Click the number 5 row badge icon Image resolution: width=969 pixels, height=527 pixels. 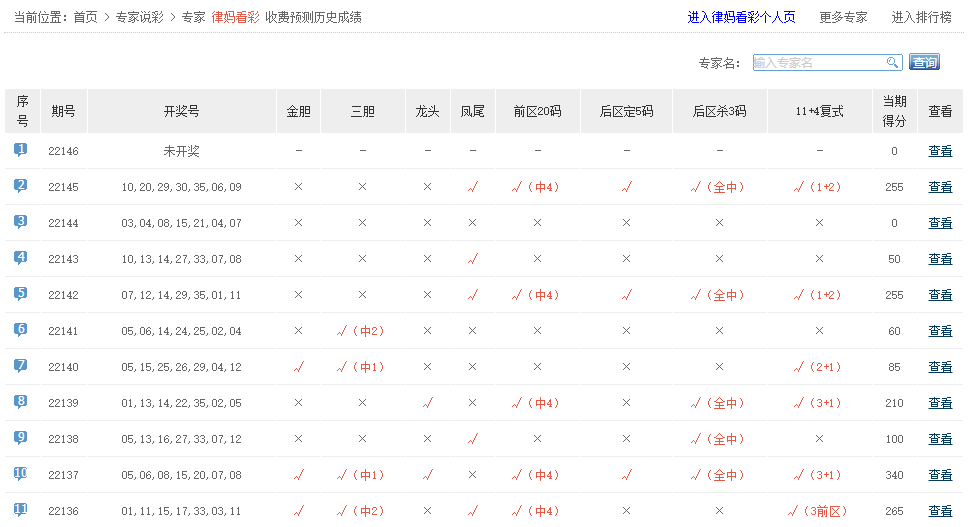point(21,294)
